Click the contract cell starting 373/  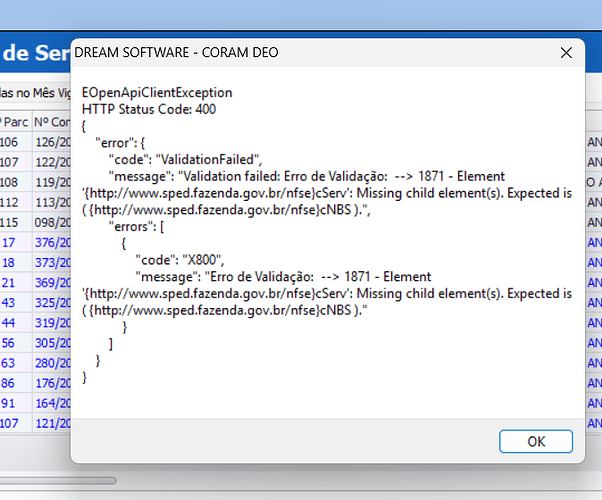(x=51, y=262)
